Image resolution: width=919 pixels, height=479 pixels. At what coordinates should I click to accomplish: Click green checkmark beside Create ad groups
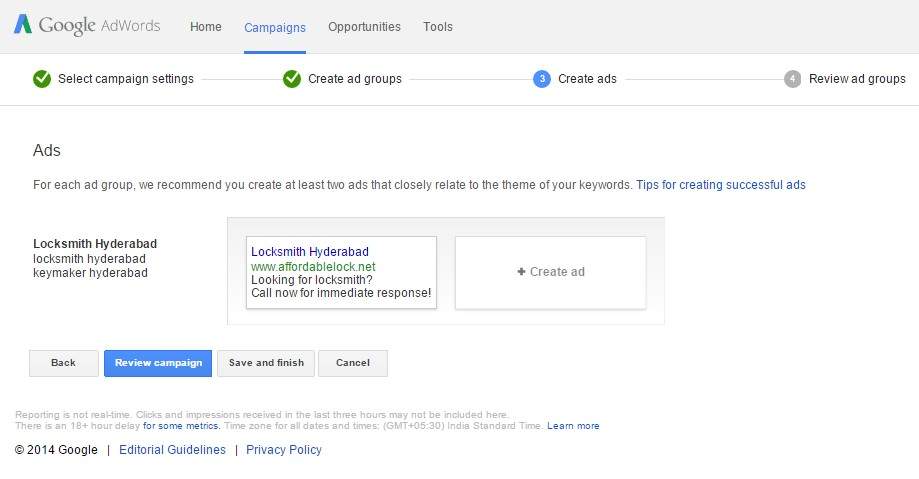(292, 79)
